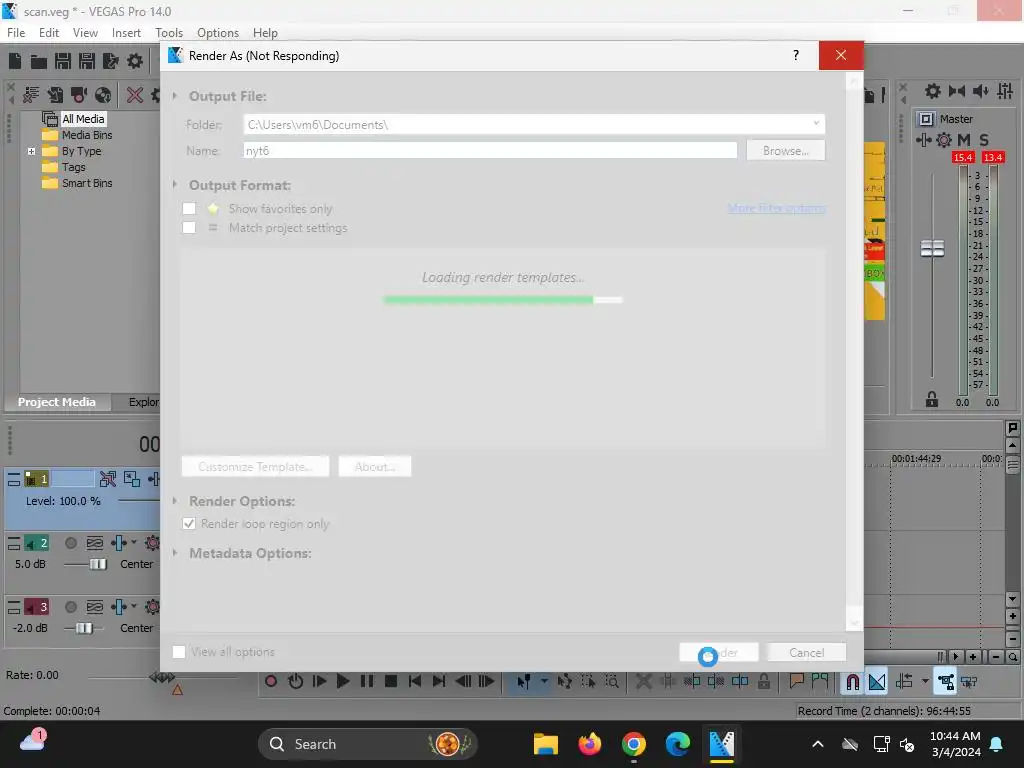Click the Loop Playback button

(x=295, y=682)
